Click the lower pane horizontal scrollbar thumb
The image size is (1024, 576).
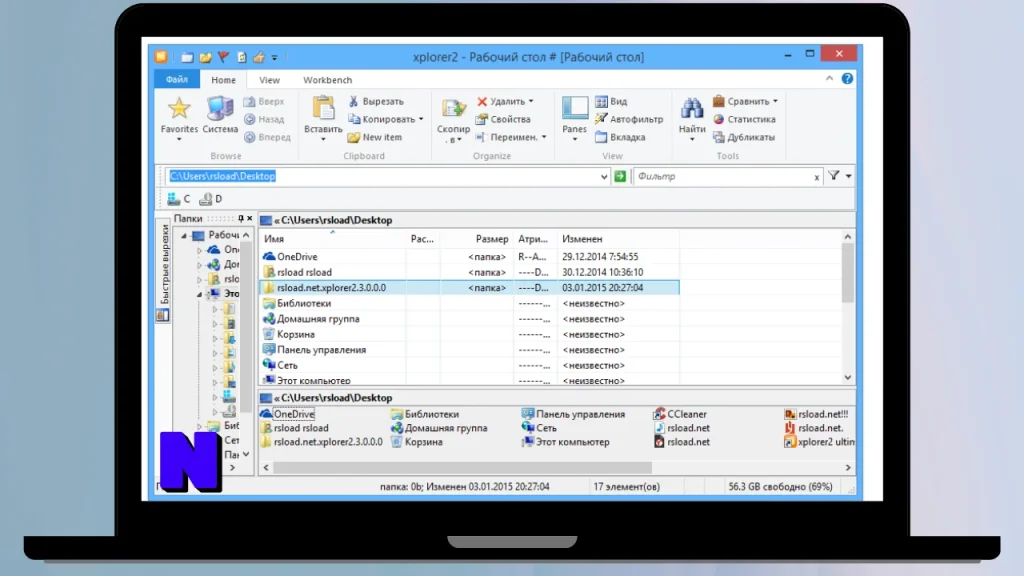pyautogui.click(x=462, y=468)
